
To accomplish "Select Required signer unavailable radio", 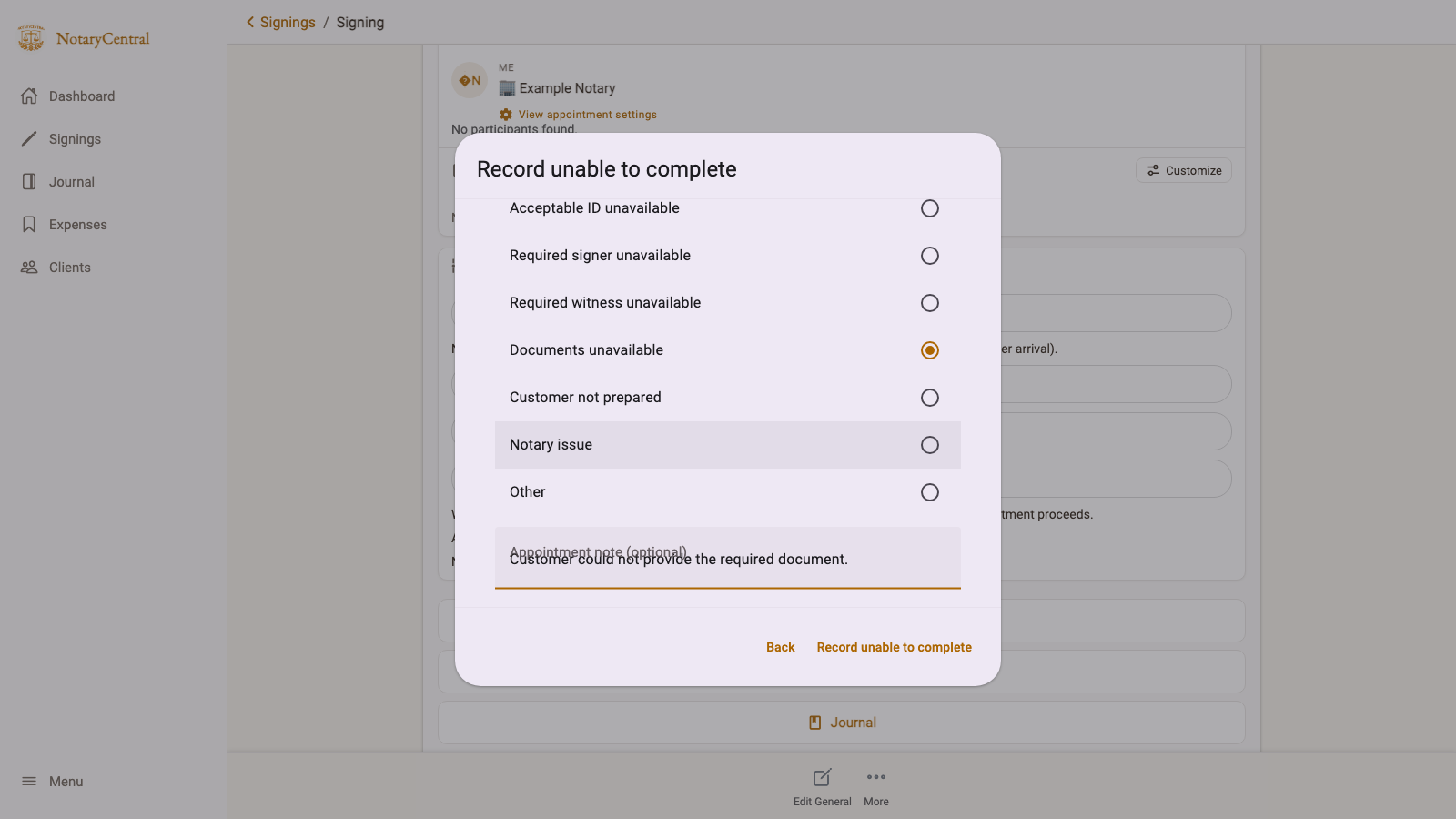I will pyautogui.click(x=930, y=256).
